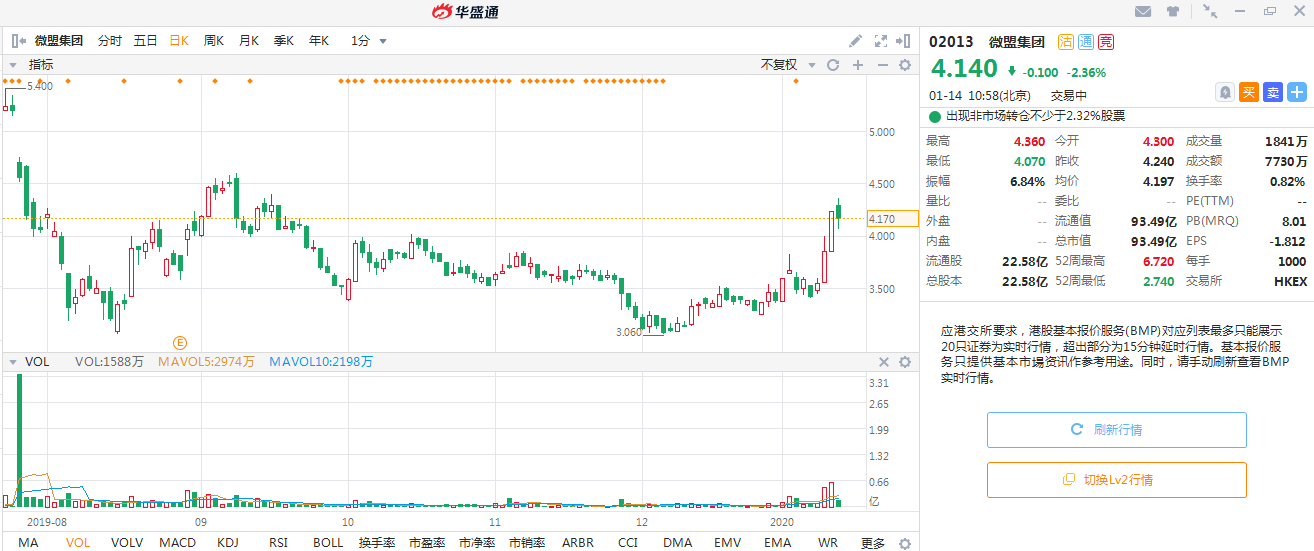Toggle the MA indicator
This screenshot has height=551, width=1314.
(x=28, y=543)
